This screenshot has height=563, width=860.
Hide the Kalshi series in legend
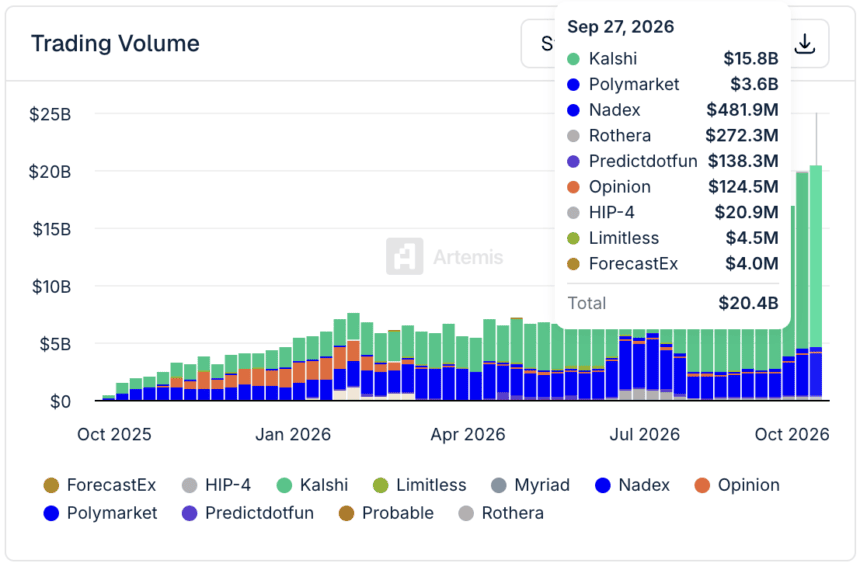tap(313, 485)
